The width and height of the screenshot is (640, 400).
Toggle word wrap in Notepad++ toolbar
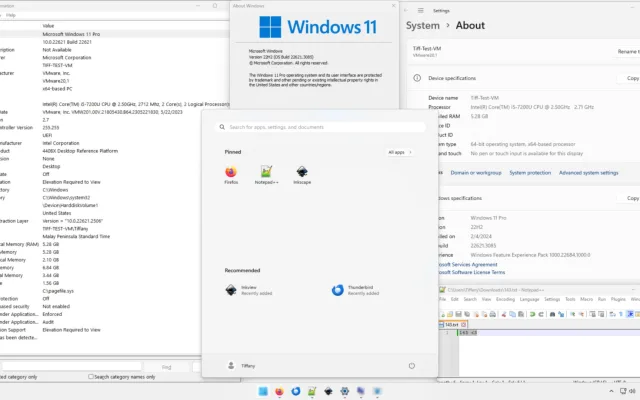click(612, 314)
